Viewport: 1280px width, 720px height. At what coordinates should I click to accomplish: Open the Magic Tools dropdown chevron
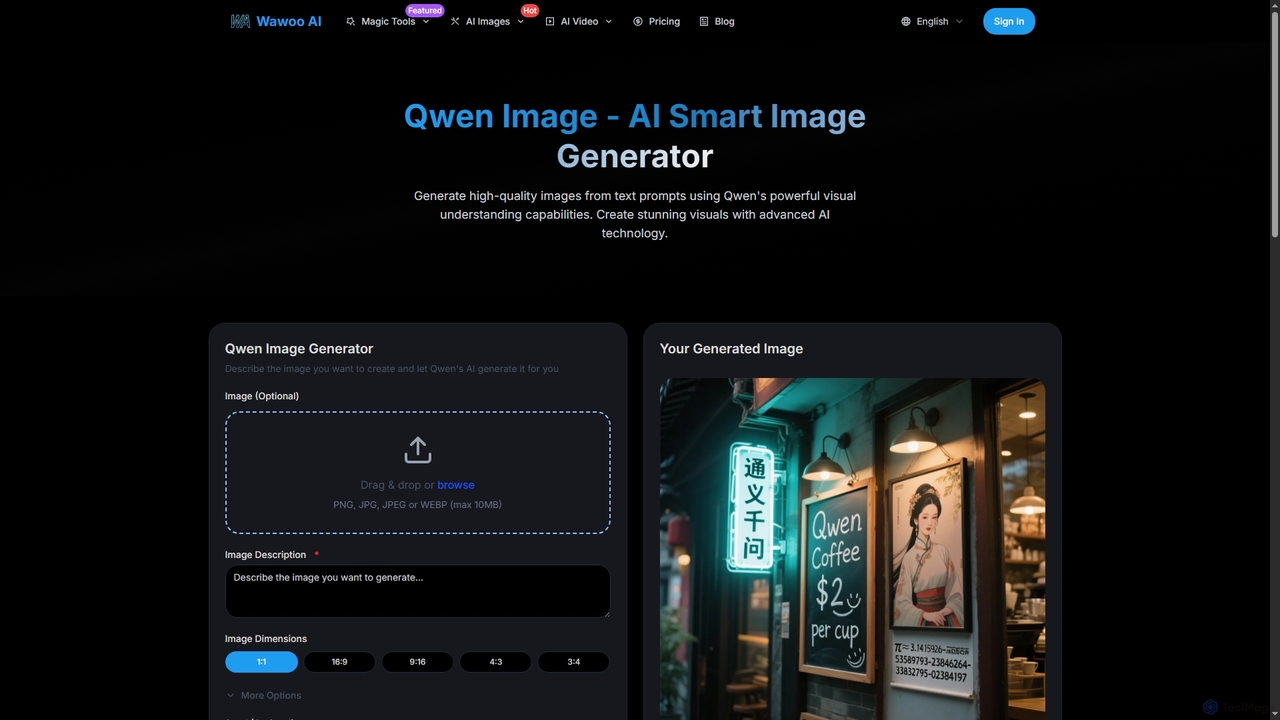(426, 21)
